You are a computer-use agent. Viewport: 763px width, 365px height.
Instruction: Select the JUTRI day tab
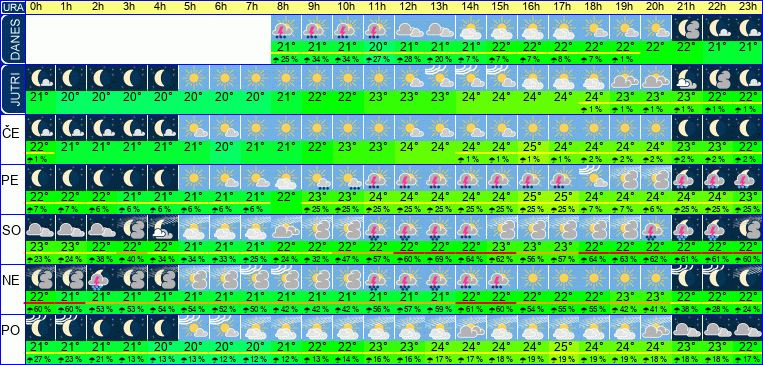coord(12,89)
